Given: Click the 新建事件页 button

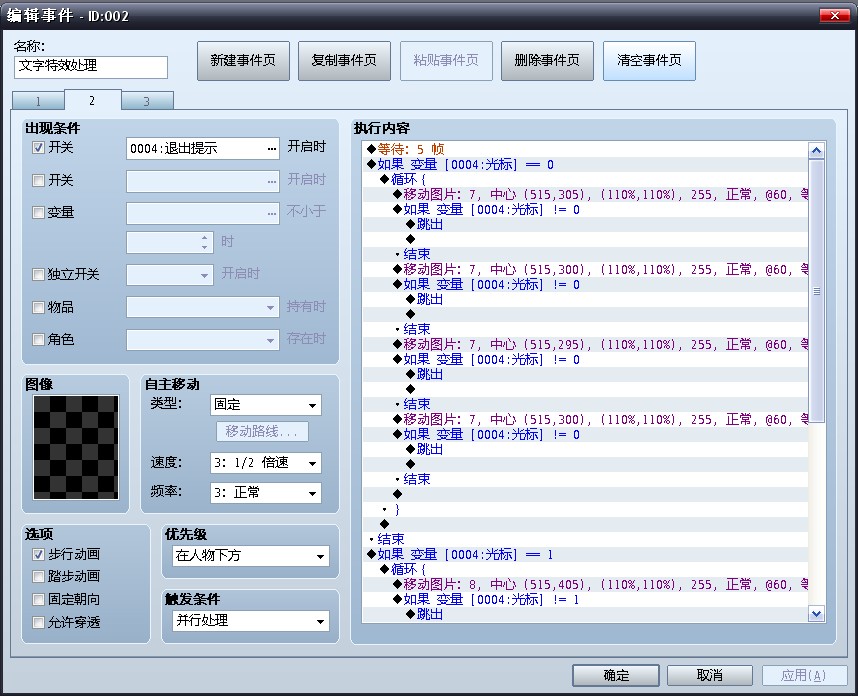Looking at the screenshot, I should [244, 61].
